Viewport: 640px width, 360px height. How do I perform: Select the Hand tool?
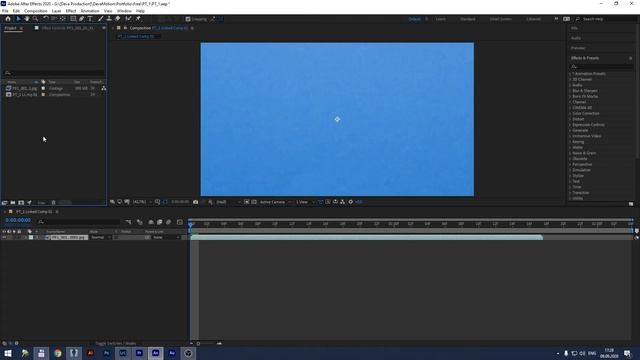(x=27, y=19)
